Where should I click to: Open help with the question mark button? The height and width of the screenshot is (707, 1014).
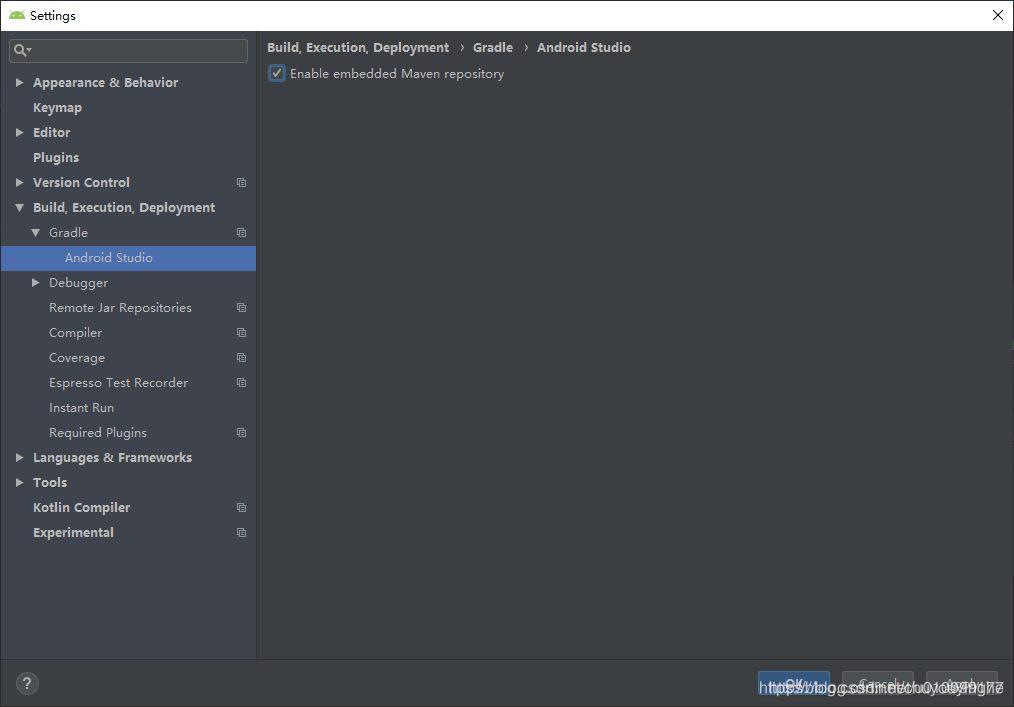(27, 683)
